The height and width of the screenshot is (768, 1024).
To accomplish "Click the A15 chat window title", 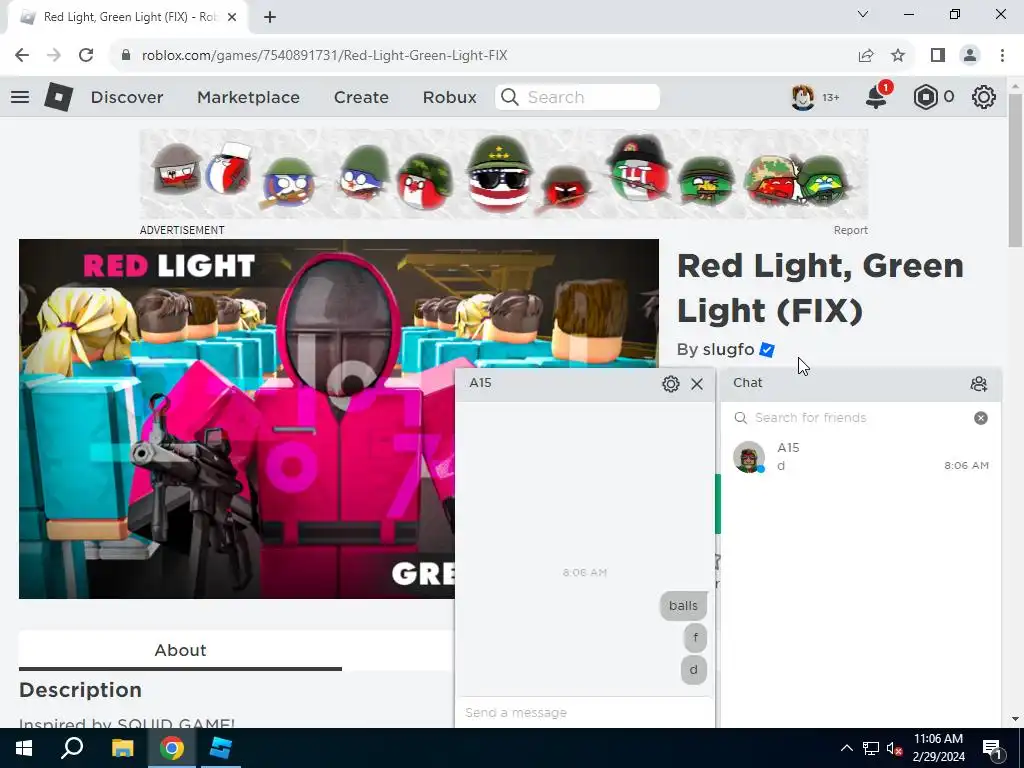I will (x=480, y=383).
